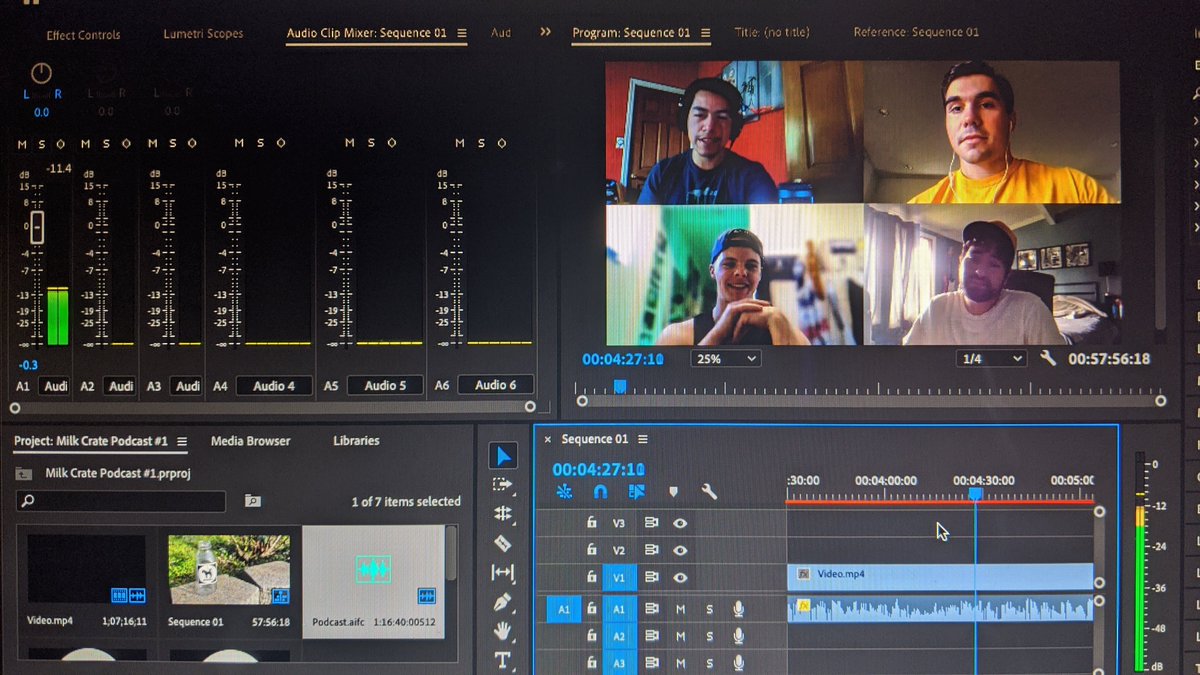The height and width of the screenshot is (675, 1200).
Task: Click the Audio 6 channel name field
Action: 495,385
